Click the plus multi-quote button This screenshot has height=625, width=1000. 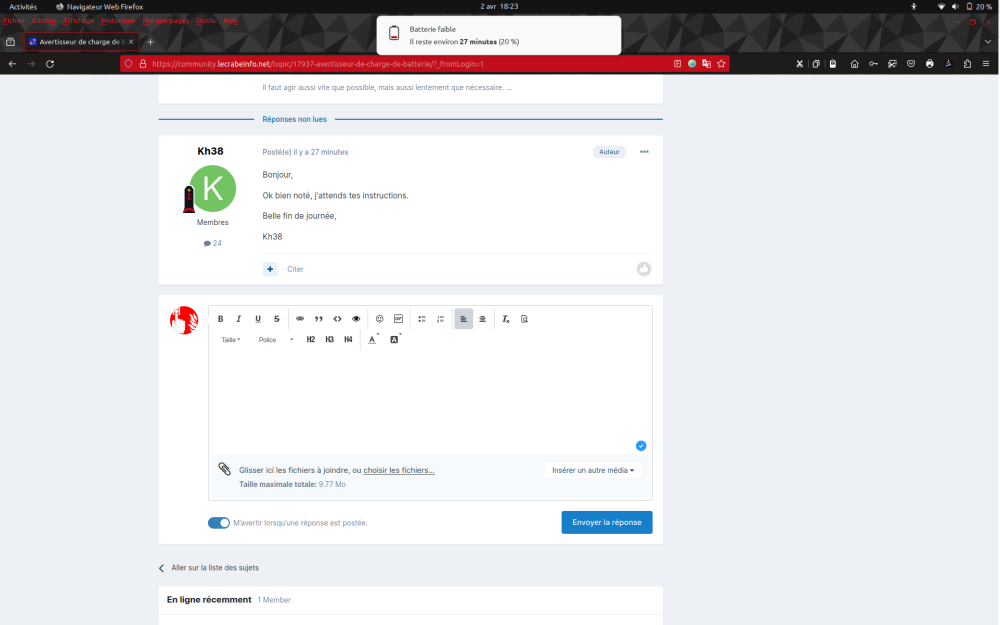tap(270, 269)
